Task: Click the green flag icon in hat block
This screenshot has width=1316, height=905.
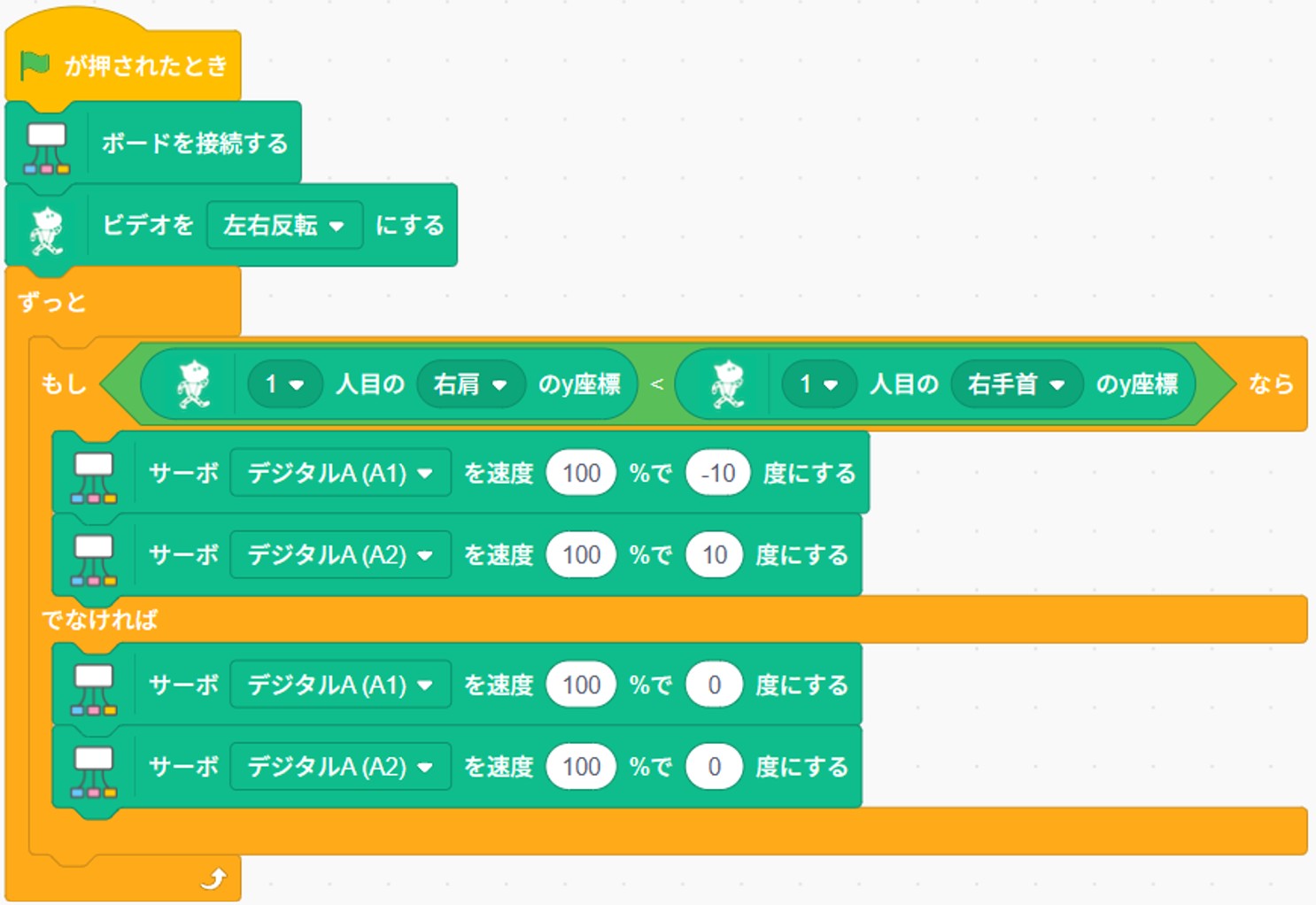Action: [x=35, y=66]
